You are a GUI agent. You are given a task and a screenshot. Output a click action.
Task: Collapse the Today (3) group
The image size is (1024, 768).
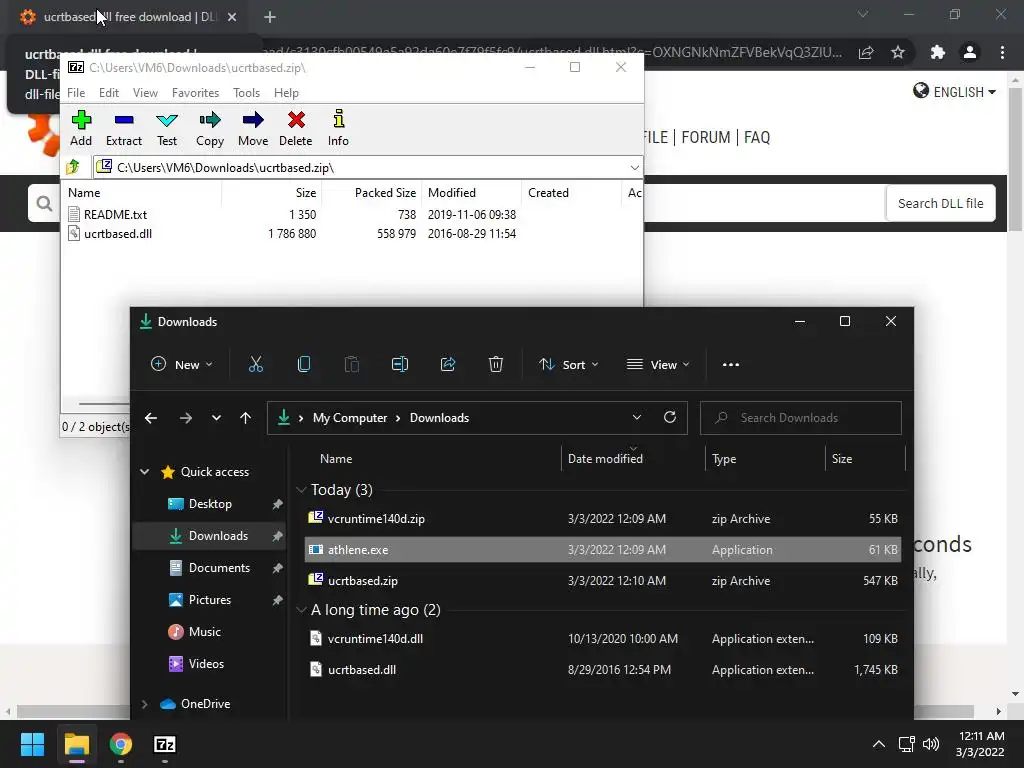click(x=301, y=490)
